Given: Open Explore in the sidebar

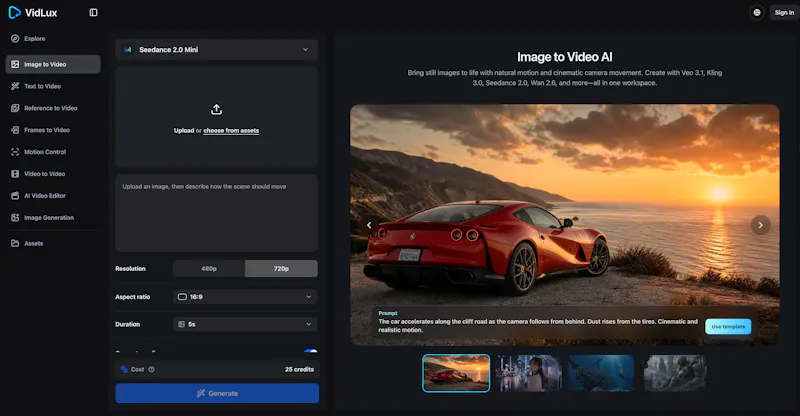Looking at the screenshot, I should tap(53, 39).
